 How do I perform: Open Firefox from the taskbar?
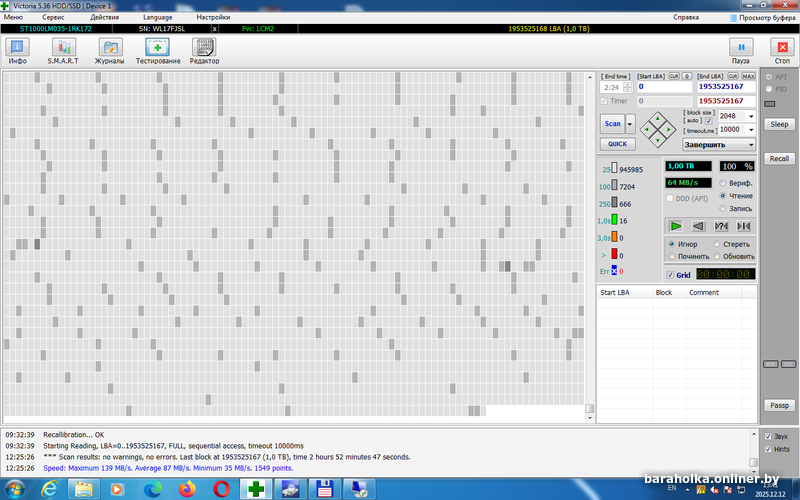[x=187, y=489]
